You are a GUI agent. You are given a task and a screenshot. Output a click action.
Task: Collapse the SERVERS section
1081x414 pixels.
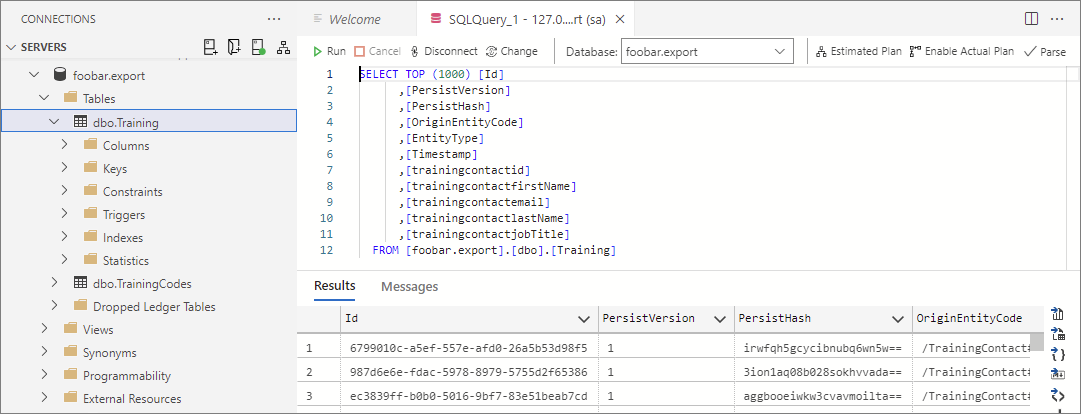click(12, 47)
